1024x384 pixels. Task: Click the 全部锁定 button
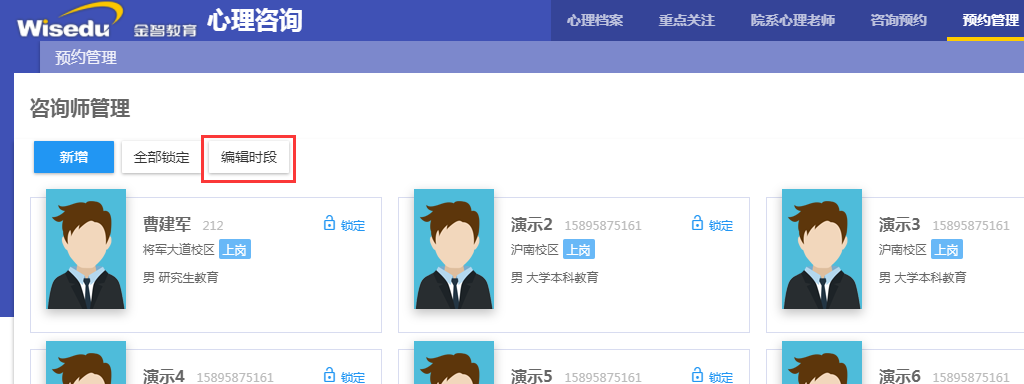pos(161,157)
